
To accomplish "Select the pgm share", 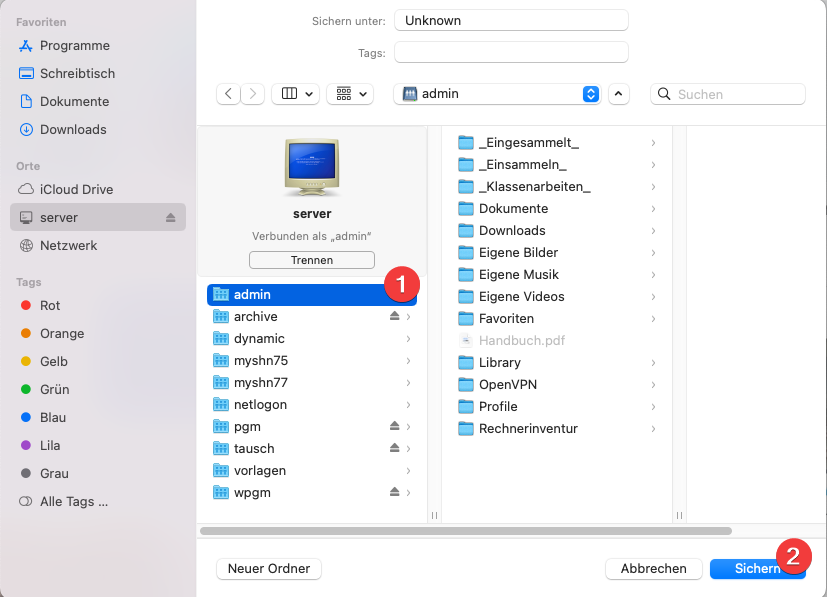I will [312, 427].
